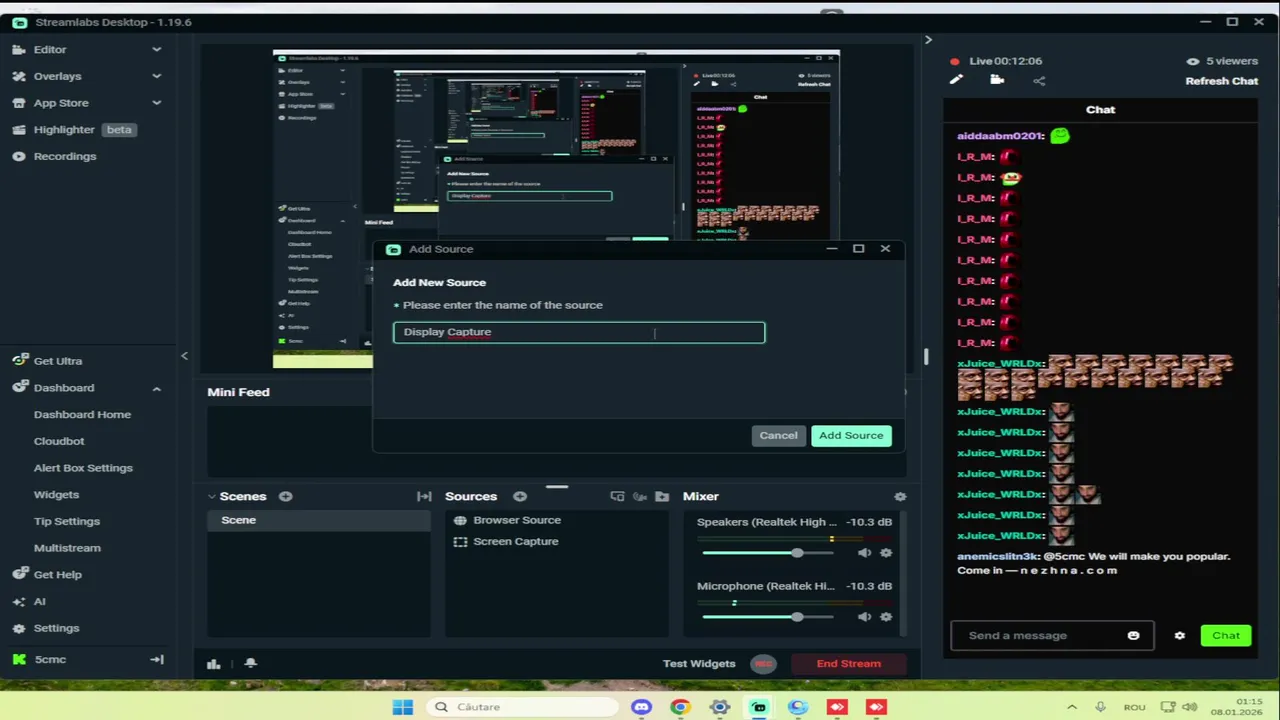This screenshot has height=720, width=1280.
Task: Mute the Microphone audio
Action: point(864,617)
